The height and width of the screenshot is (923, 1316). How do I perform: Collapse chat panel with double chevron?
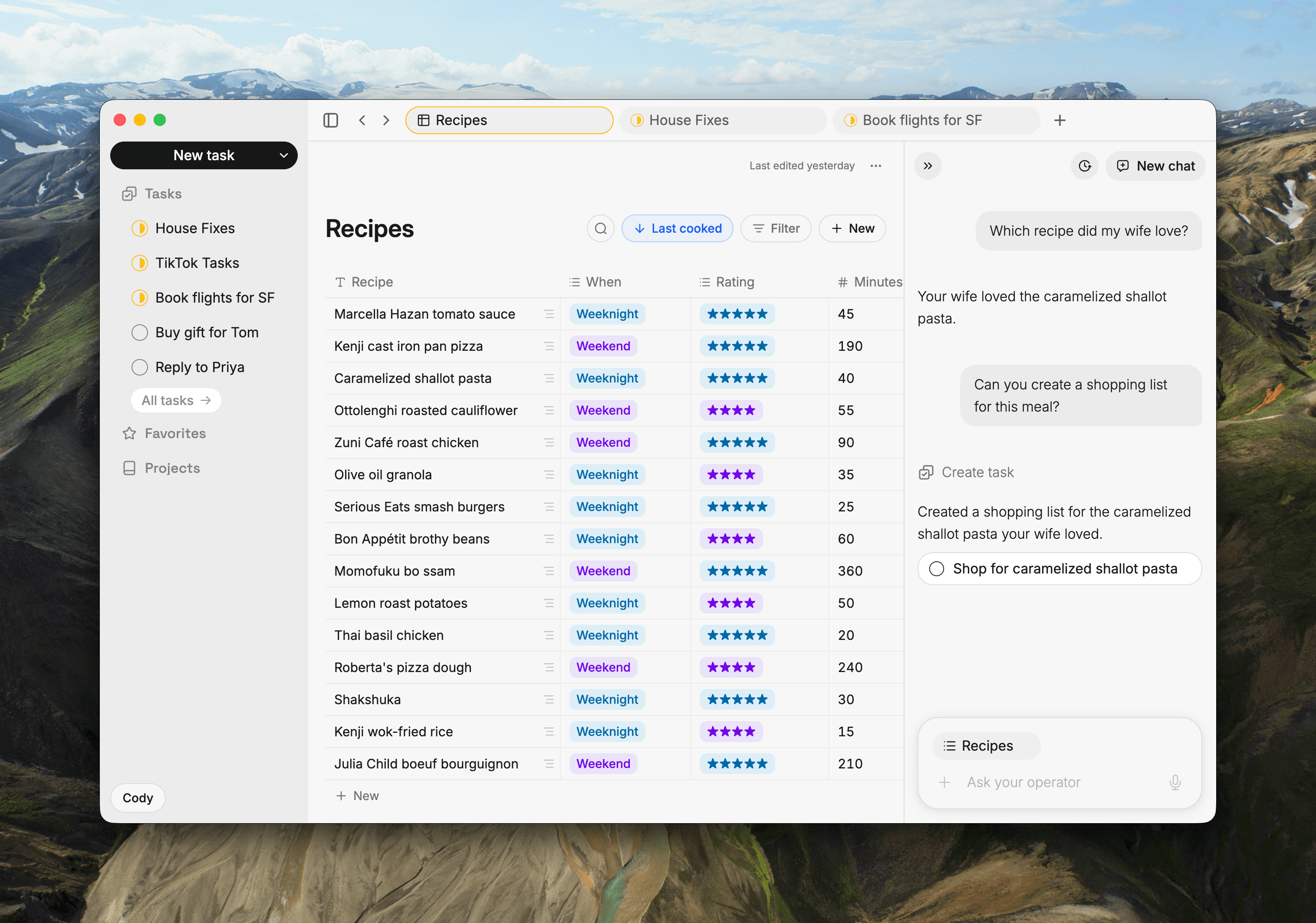click(928, 166)
